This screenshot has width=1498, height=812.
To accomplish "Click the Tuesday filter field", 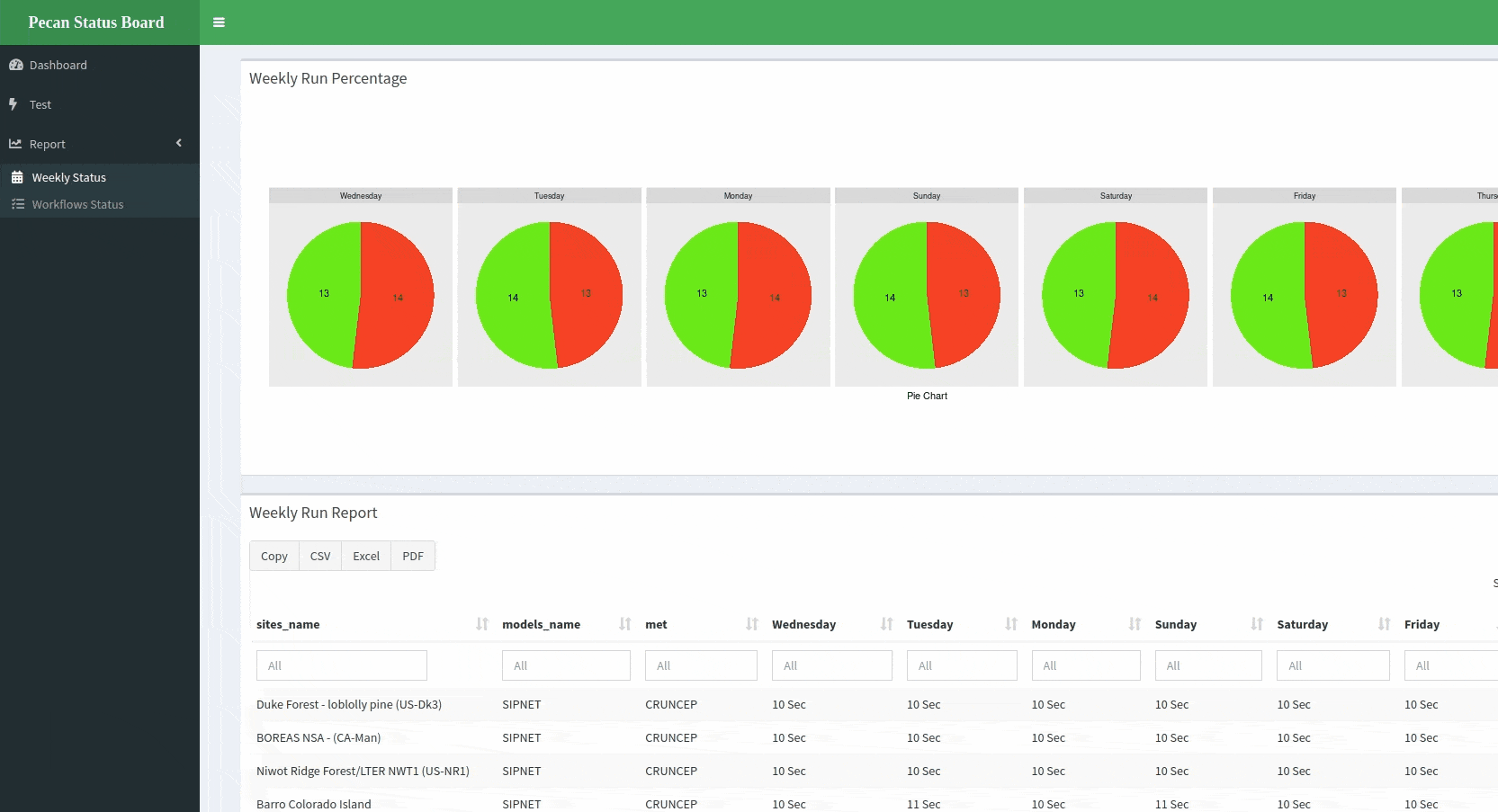I will [962, 665].
